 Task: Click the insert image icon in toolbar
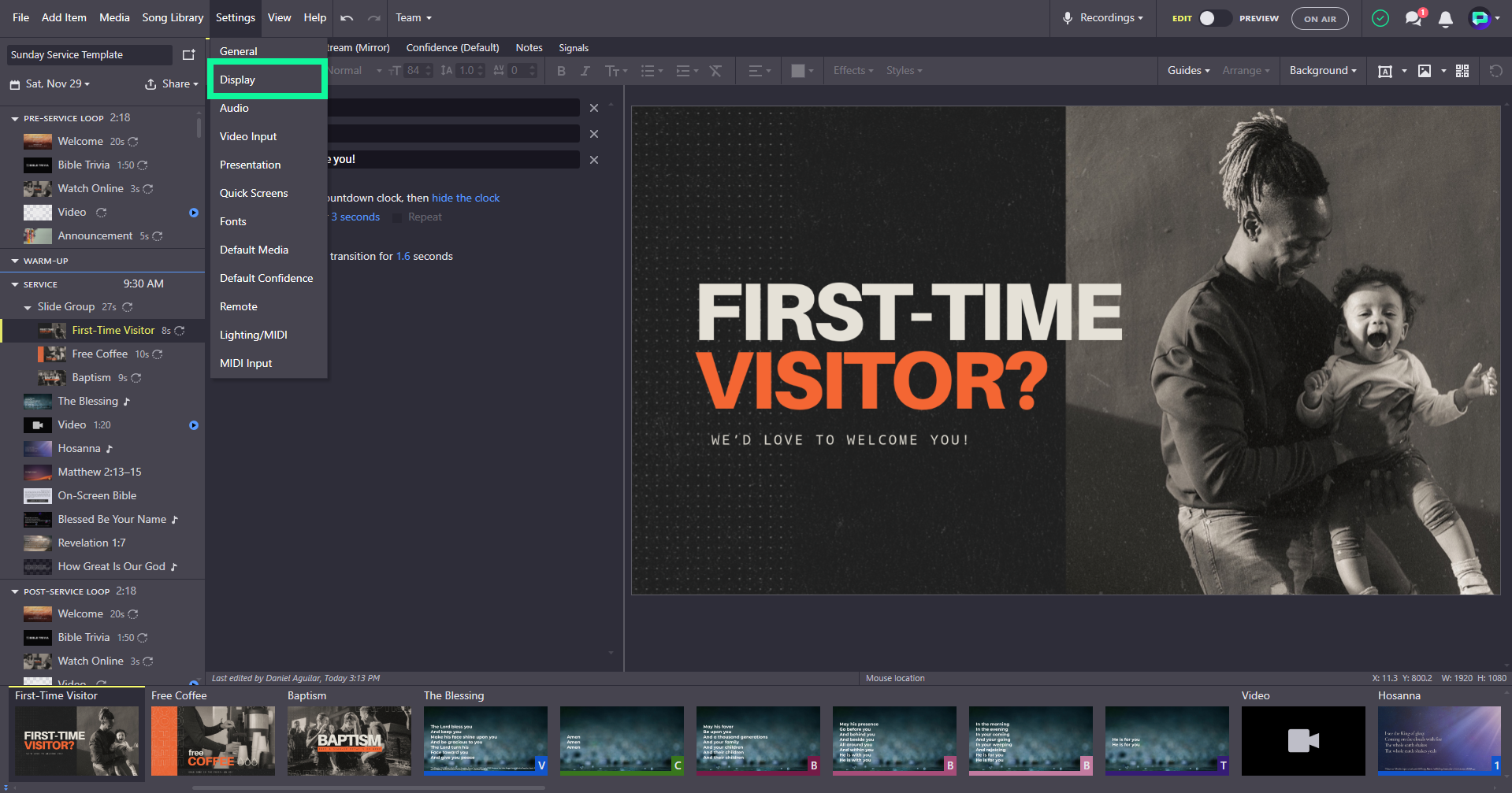point(1425,71)
